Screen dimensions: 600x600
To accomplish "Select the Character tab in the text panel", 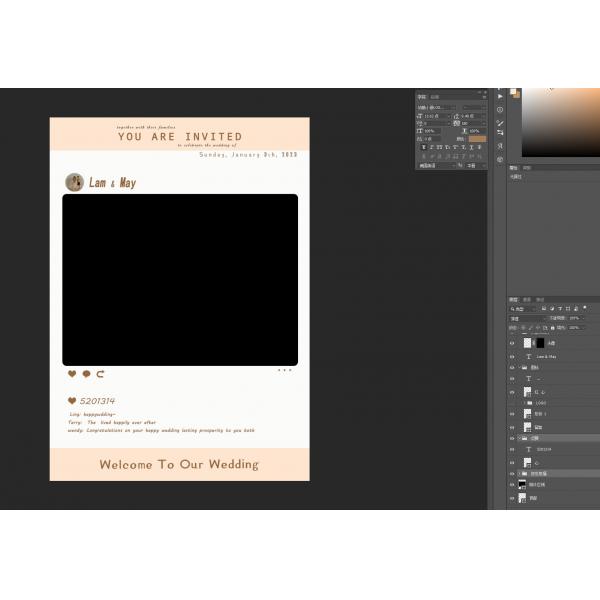I will point(421,97).
